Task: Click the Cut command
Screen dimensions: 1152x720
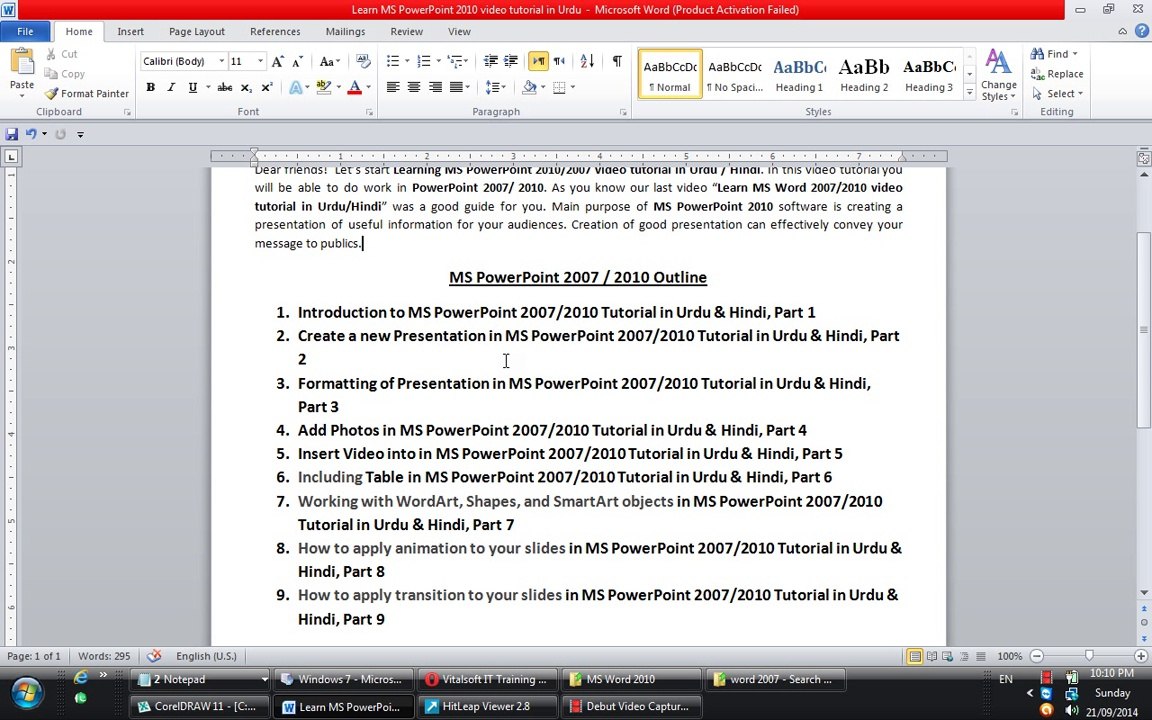Action: (x=62, y=54)
